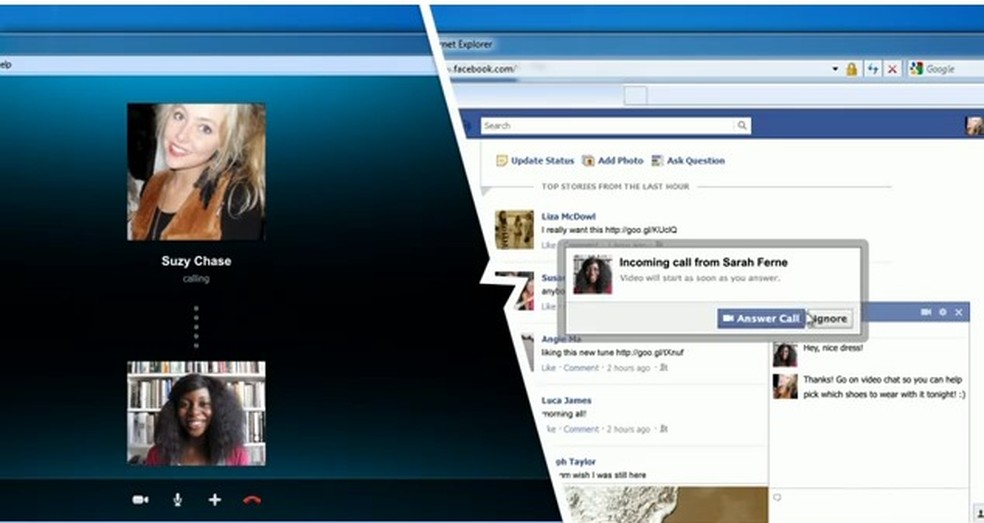Click the padlock security icon in browser
The image size is (984, 523).
tap(852, 69)
